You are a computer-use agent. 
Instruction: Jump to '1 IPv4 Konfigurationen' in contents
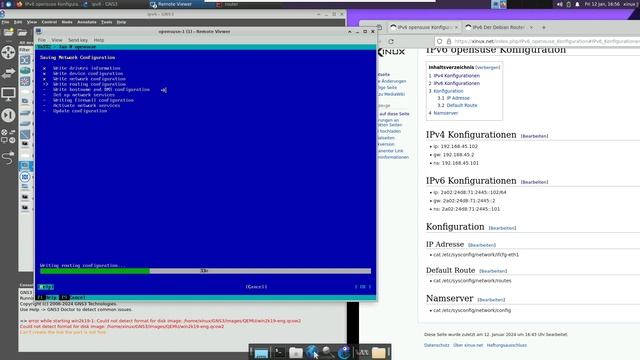pos(454,76)
